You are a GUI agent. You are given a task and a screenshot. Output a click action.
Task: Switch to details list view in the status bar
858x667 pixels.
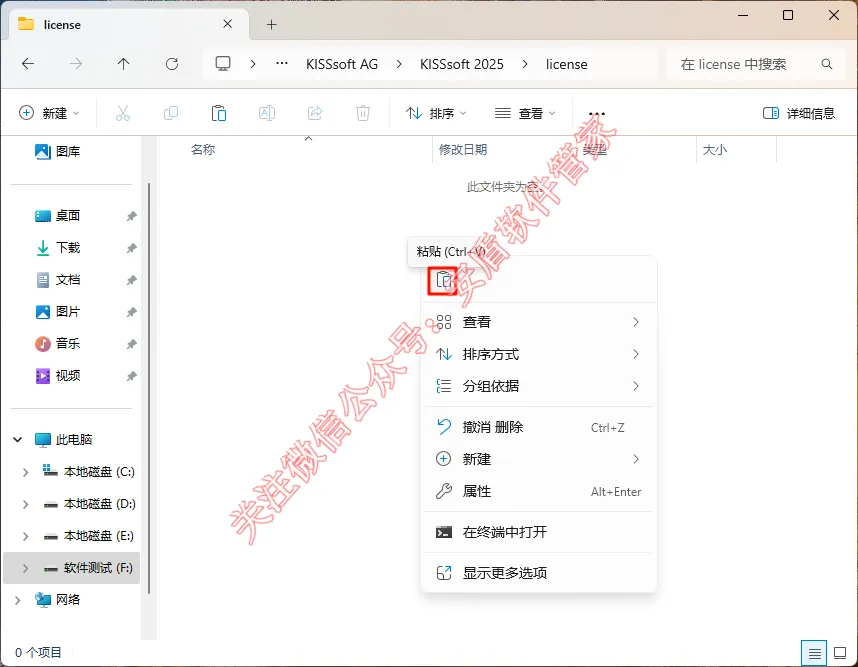point(814,653)
